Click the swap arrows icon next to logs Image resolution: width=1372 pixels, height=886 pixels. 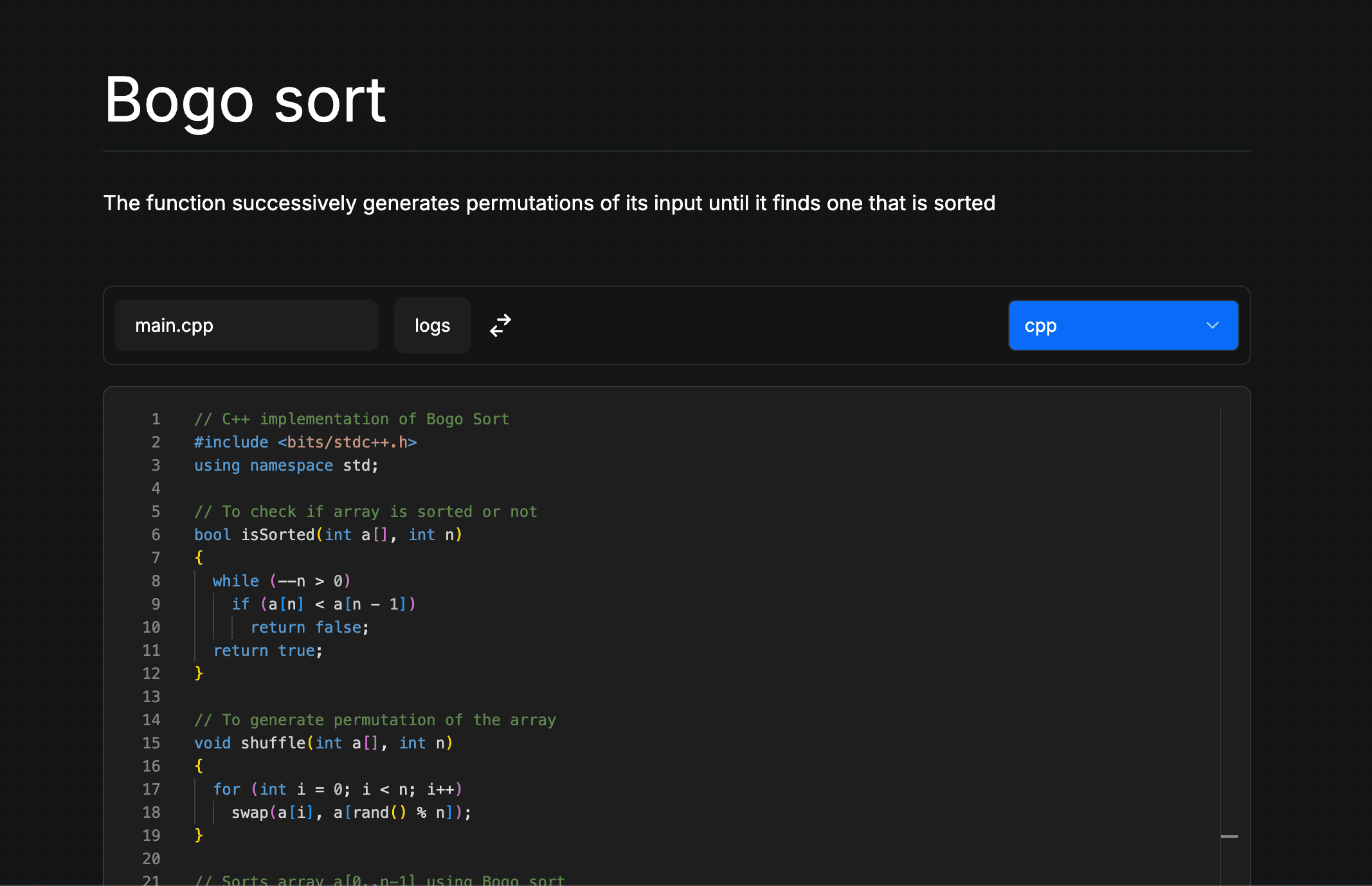(x=500, y=325)
